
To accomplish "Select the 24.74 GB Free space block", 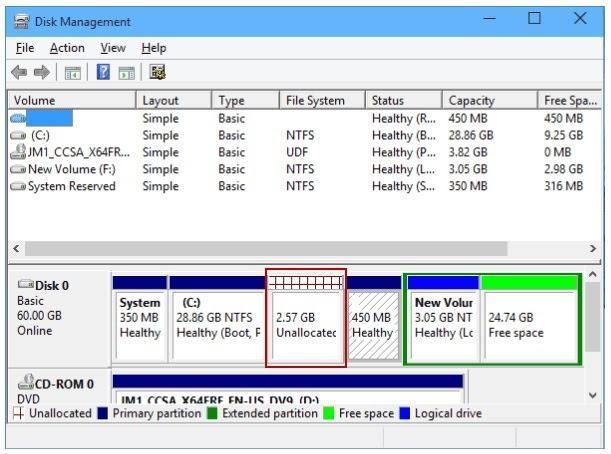I will pyautogui.click(x=529, y=324).
